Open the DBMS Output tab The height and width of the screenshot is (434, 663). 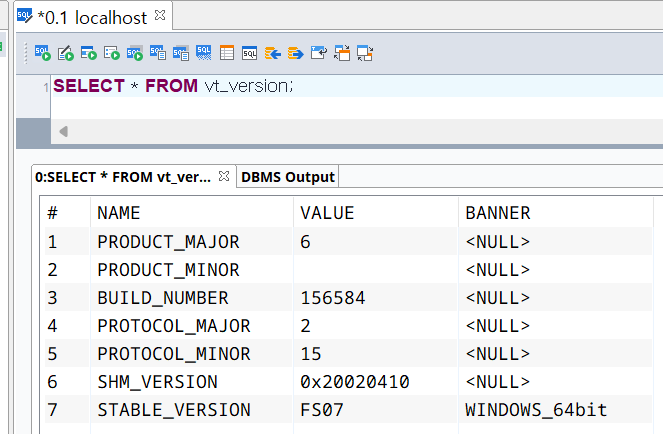click(x=288, y=177)
